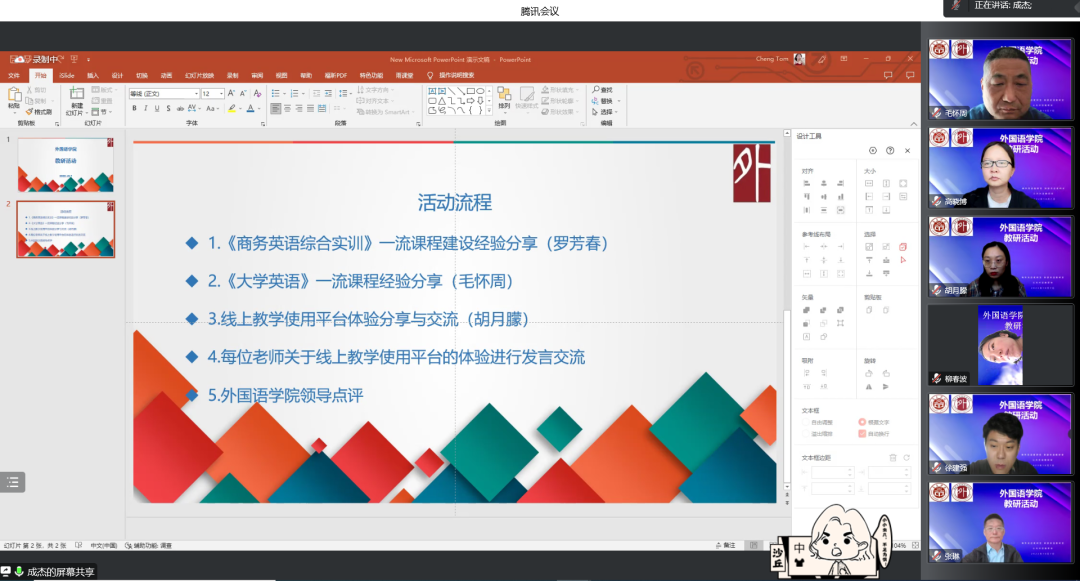Screen dimensions: 1080x581
Task: Select the auto-fit text radio button
Action: 806,422
